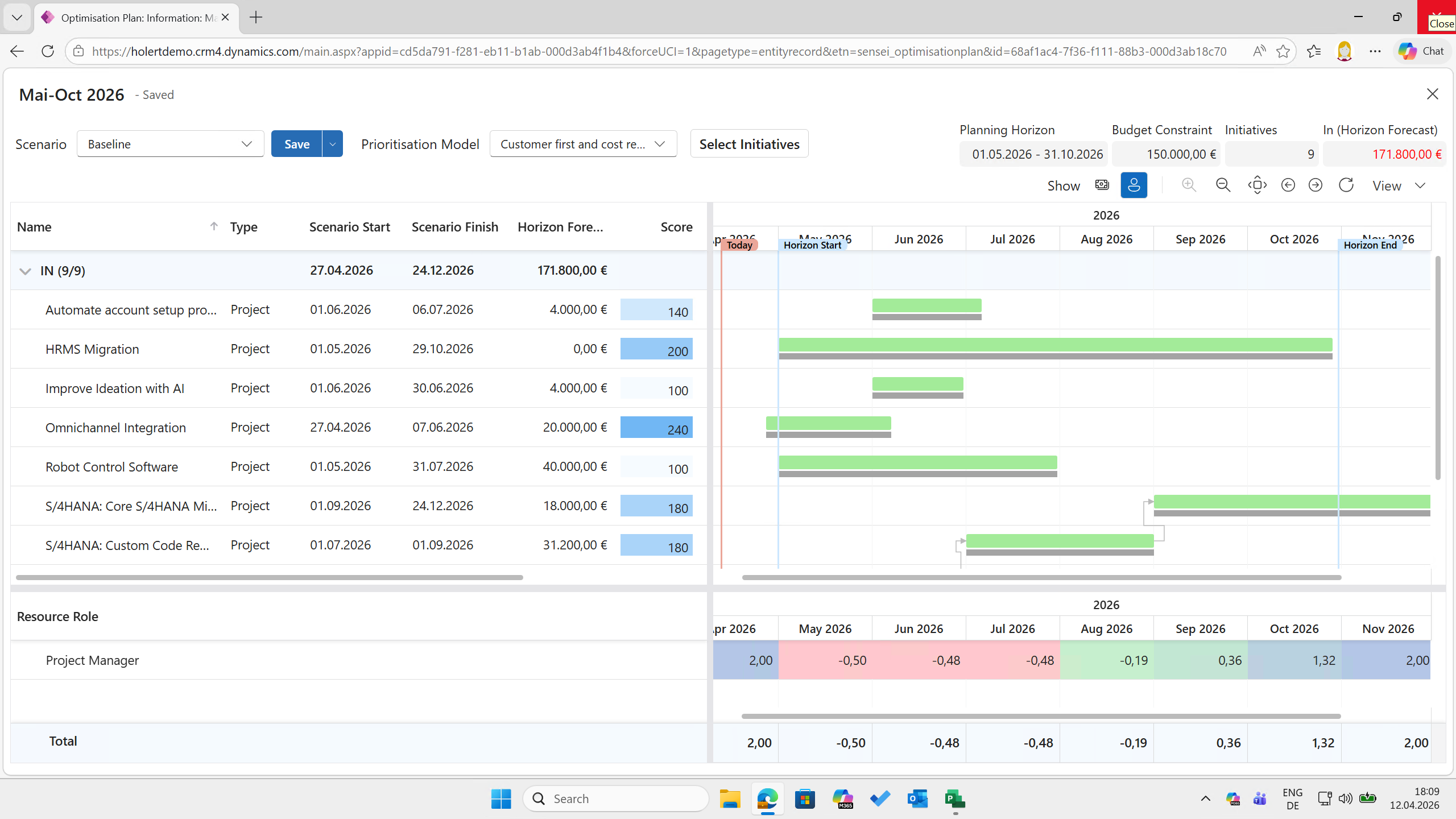Open the Save split-button arrow
The height and width of the screenshot is (819, 1456).
(x=333, y=144)
